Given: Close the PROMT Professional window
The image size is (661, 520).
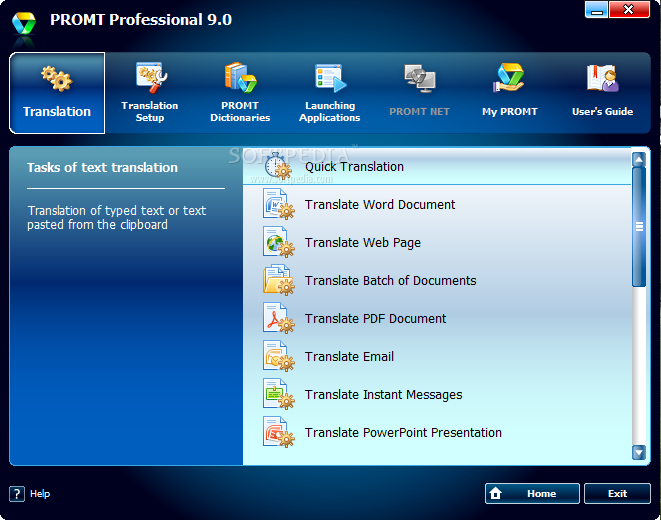Looking at the screenshot, I should coord(629,9).
